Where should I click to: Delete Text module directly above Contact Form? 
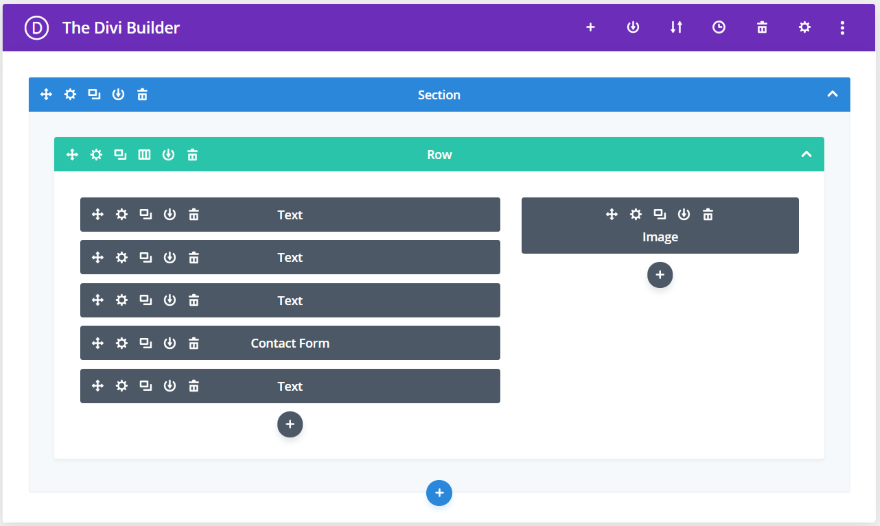pyautogui.click(x=194, y=300)
